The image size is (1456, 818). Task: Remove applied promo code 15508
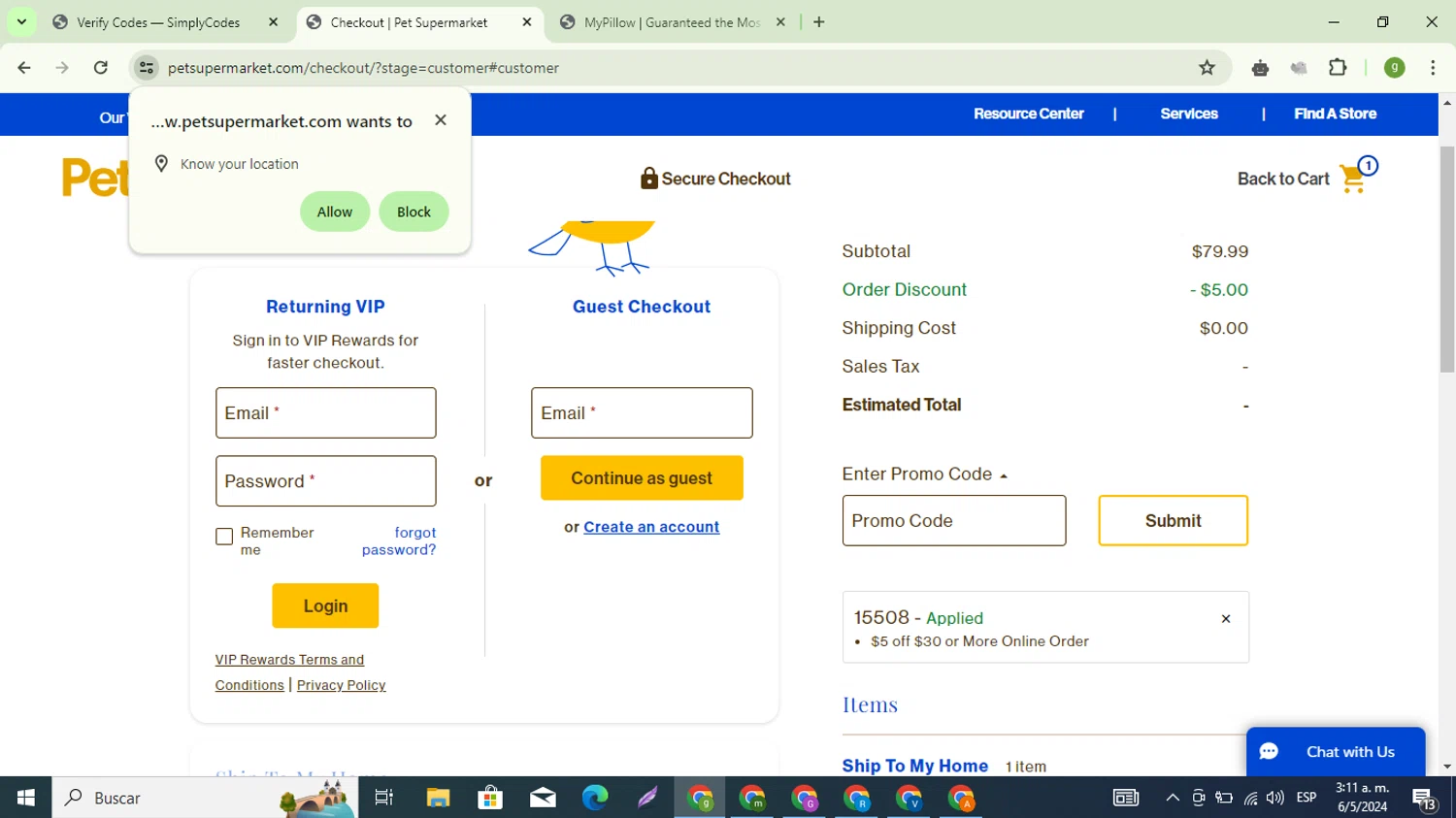click(x=1226, y=619)
